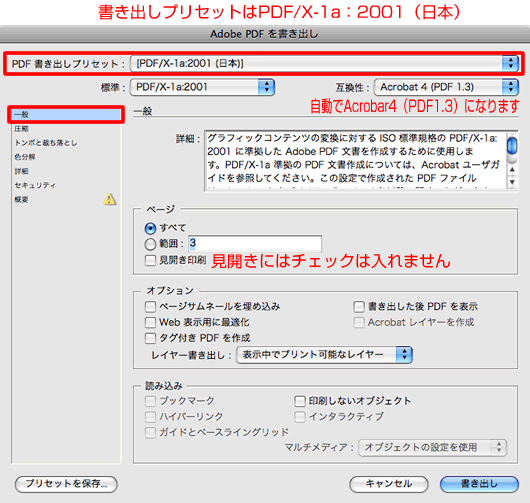Click the 範囲 page range input field
Screen dimensions: 530x503
(255, 243)
